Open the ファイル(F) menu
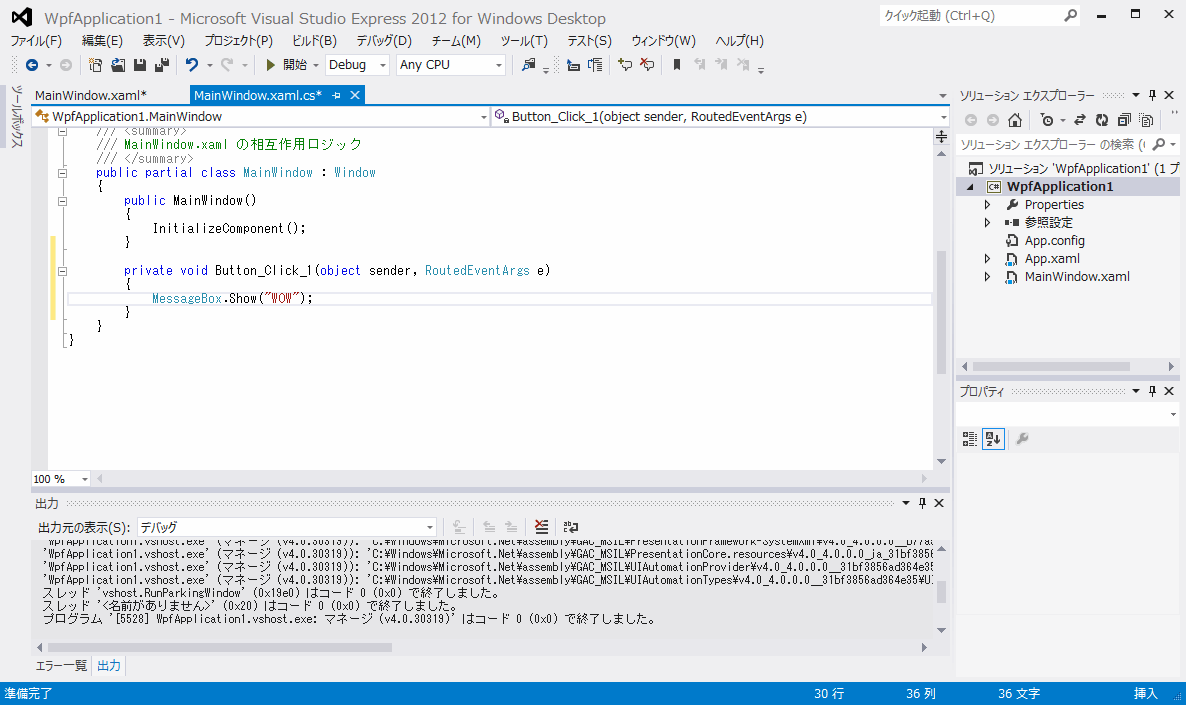 pyautogui.click(x=36, y=41)
